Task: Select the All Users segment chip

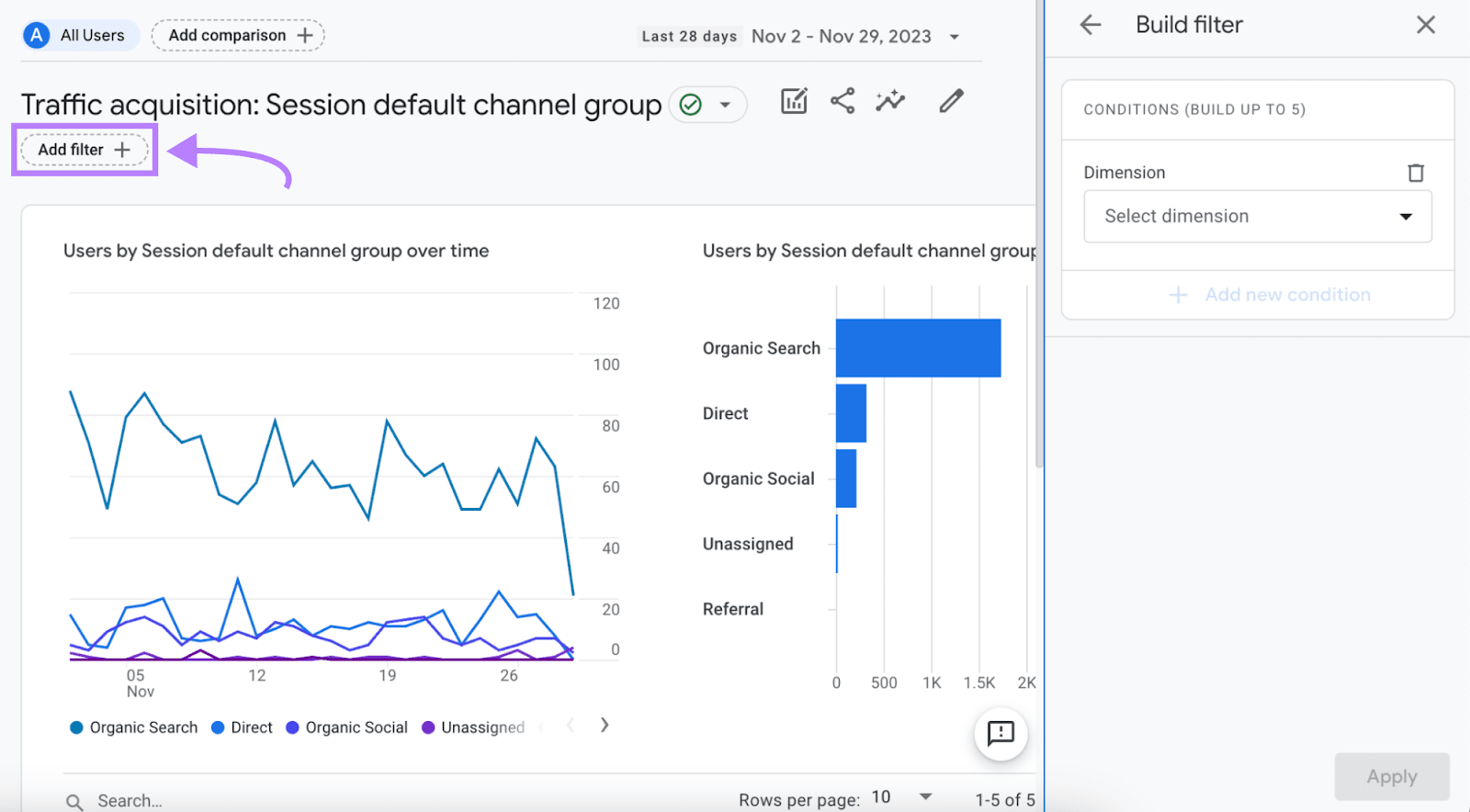Action: (79, 36)
